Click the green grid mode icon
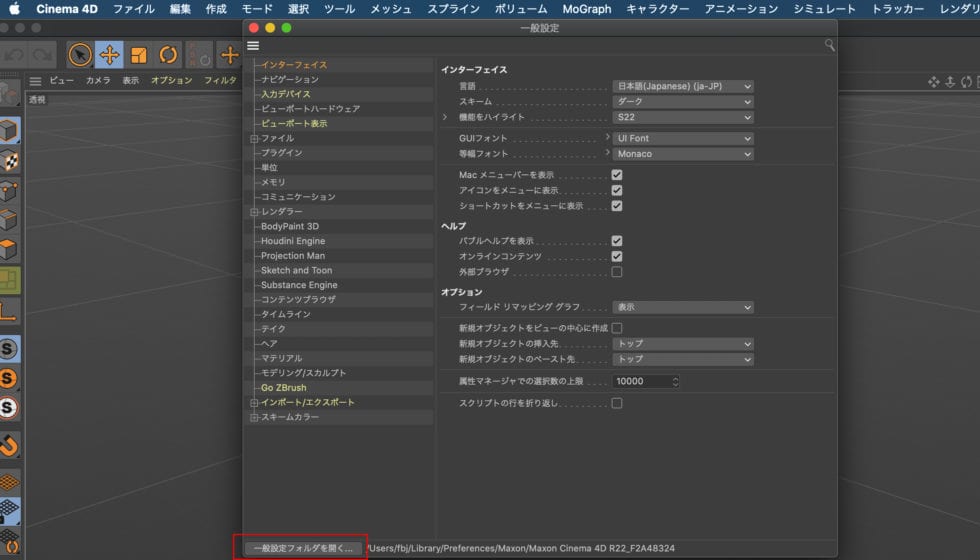The image size is (980, 560). click(9, 281)
